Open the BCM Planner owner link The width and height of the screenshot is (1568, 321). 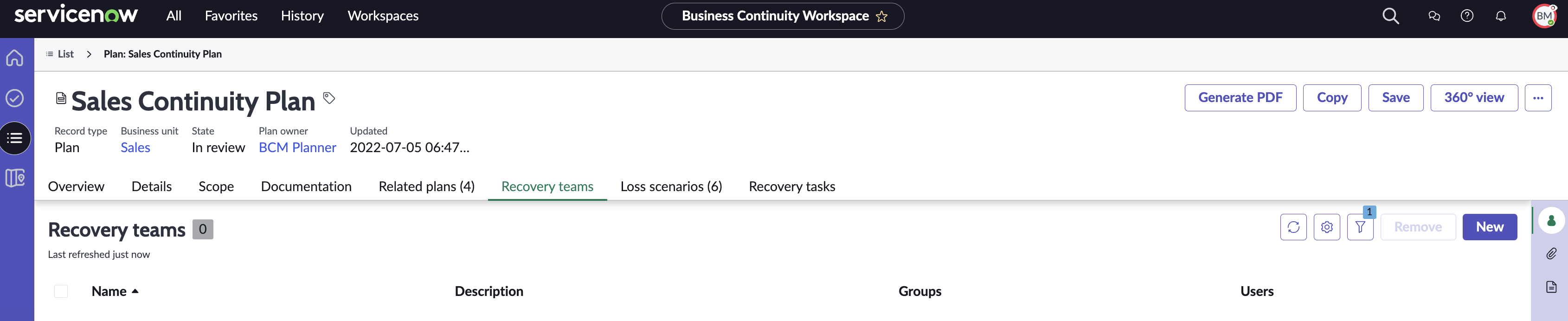tap(297, 148)
